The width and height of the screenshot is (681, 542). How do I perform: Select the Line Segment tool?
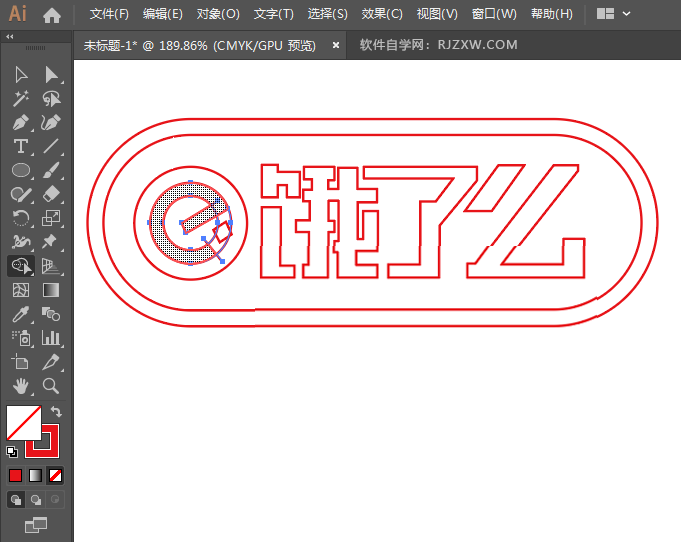point(51,146)
